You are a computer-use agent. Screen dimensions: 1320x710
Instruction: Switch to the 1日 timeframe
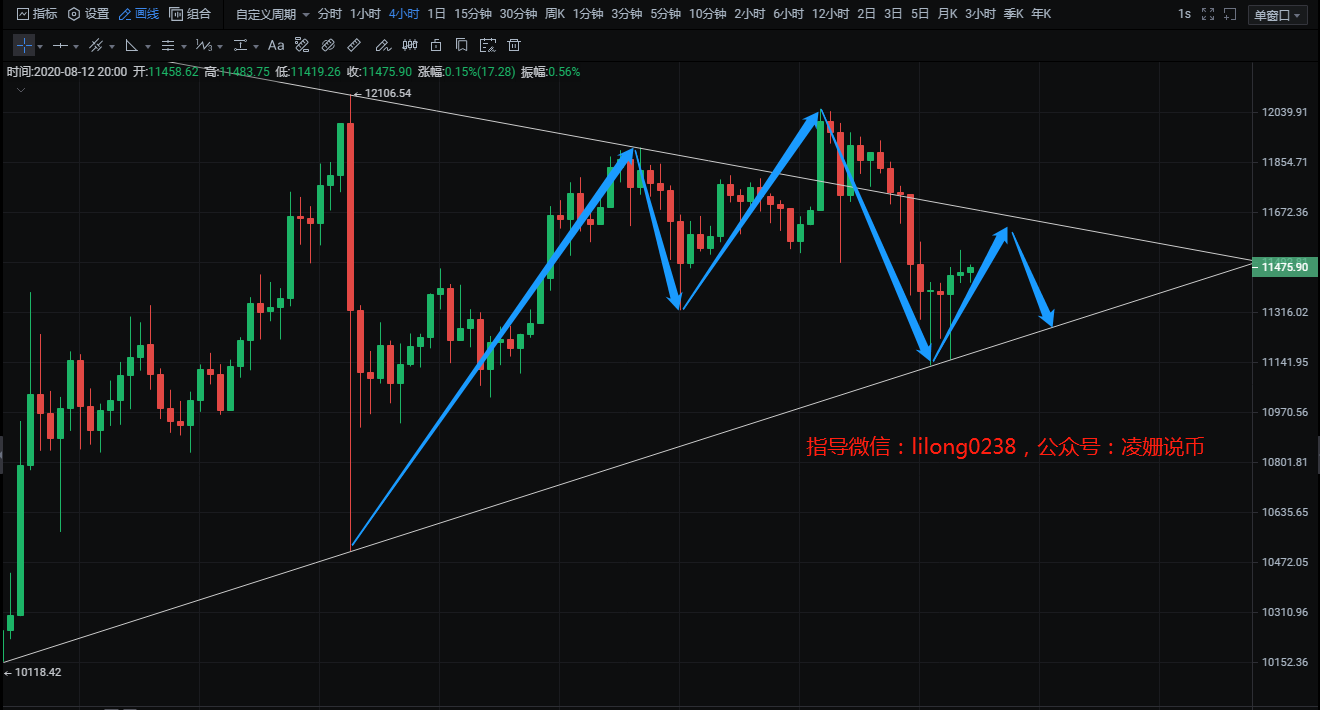pyautogui.click(x=436, y=14)
